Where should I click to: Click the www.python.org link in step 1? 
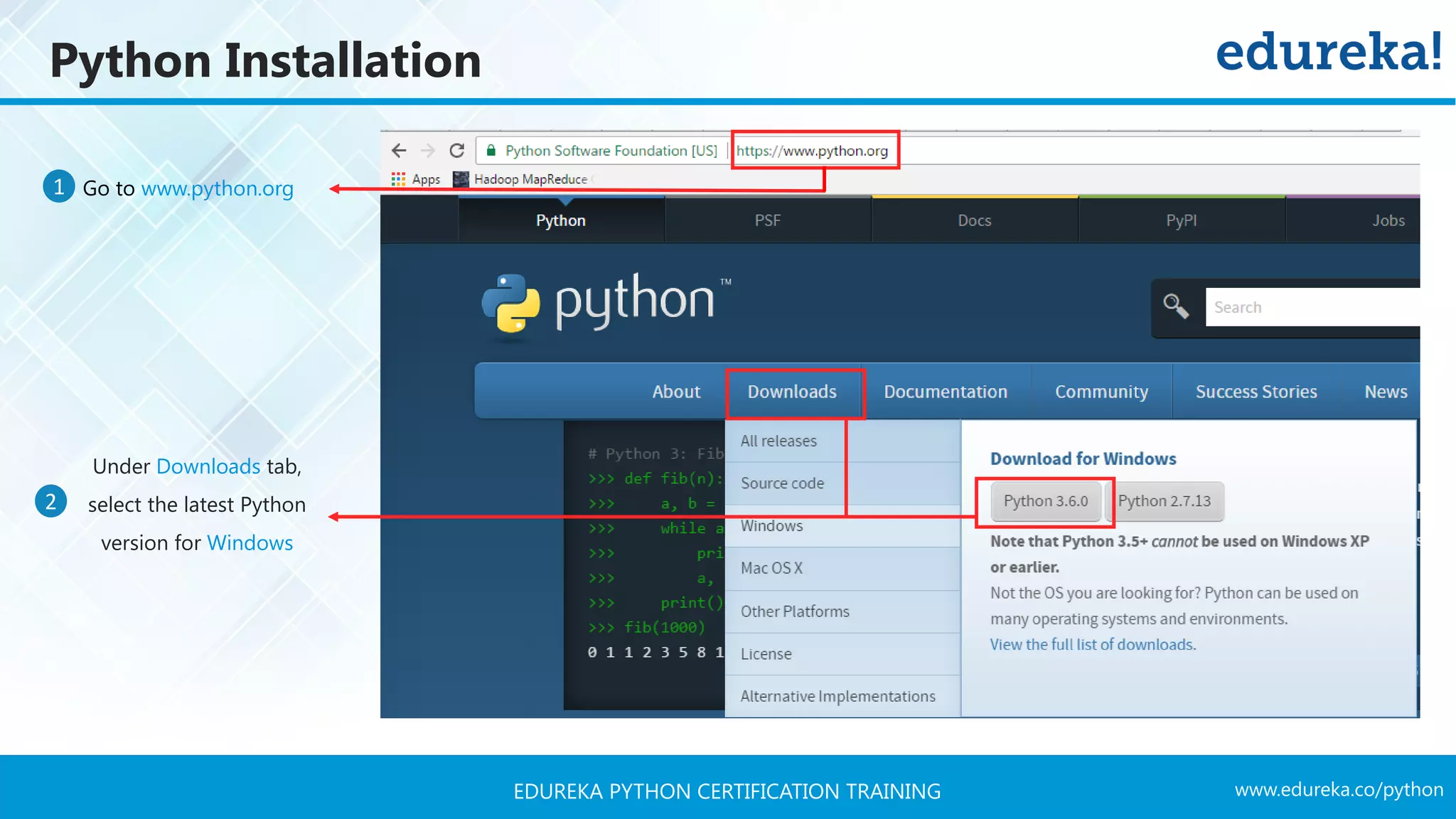tap(217, 188)
